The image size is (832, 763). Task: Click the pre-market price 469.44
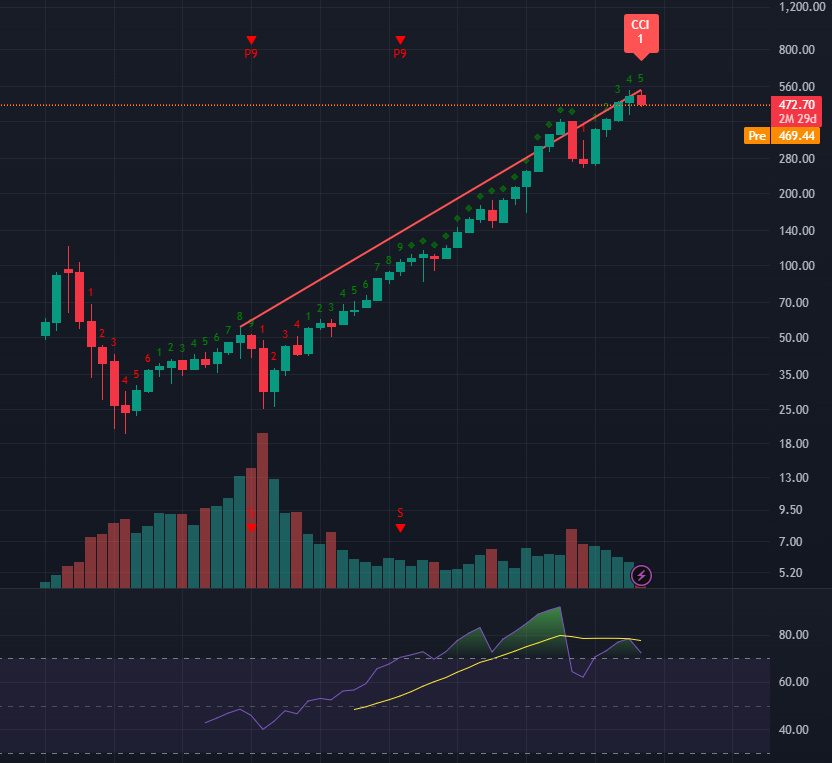(796, 136)
